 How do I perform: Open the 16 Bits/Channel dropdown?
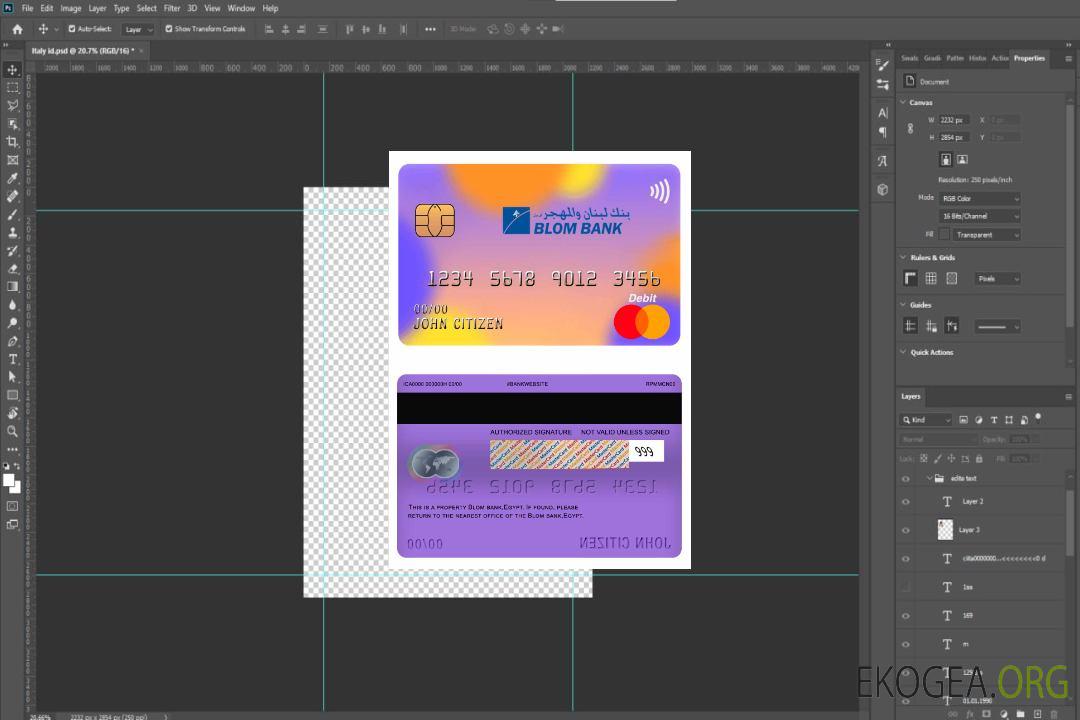tap(979, 216)
